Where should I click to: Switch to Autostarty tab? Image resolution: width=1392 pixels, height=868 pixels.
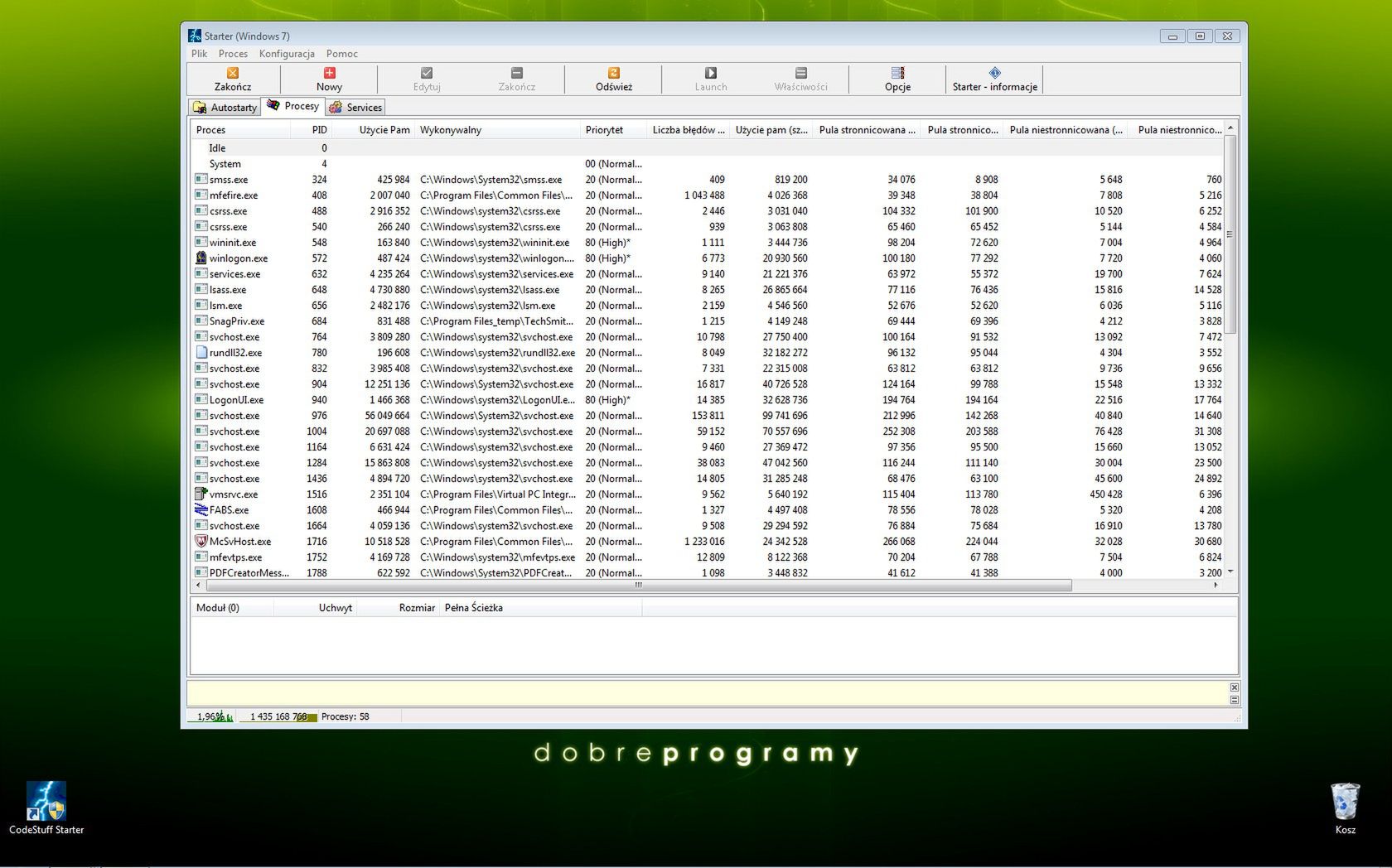pyautogui.click(x=225, y=108)
